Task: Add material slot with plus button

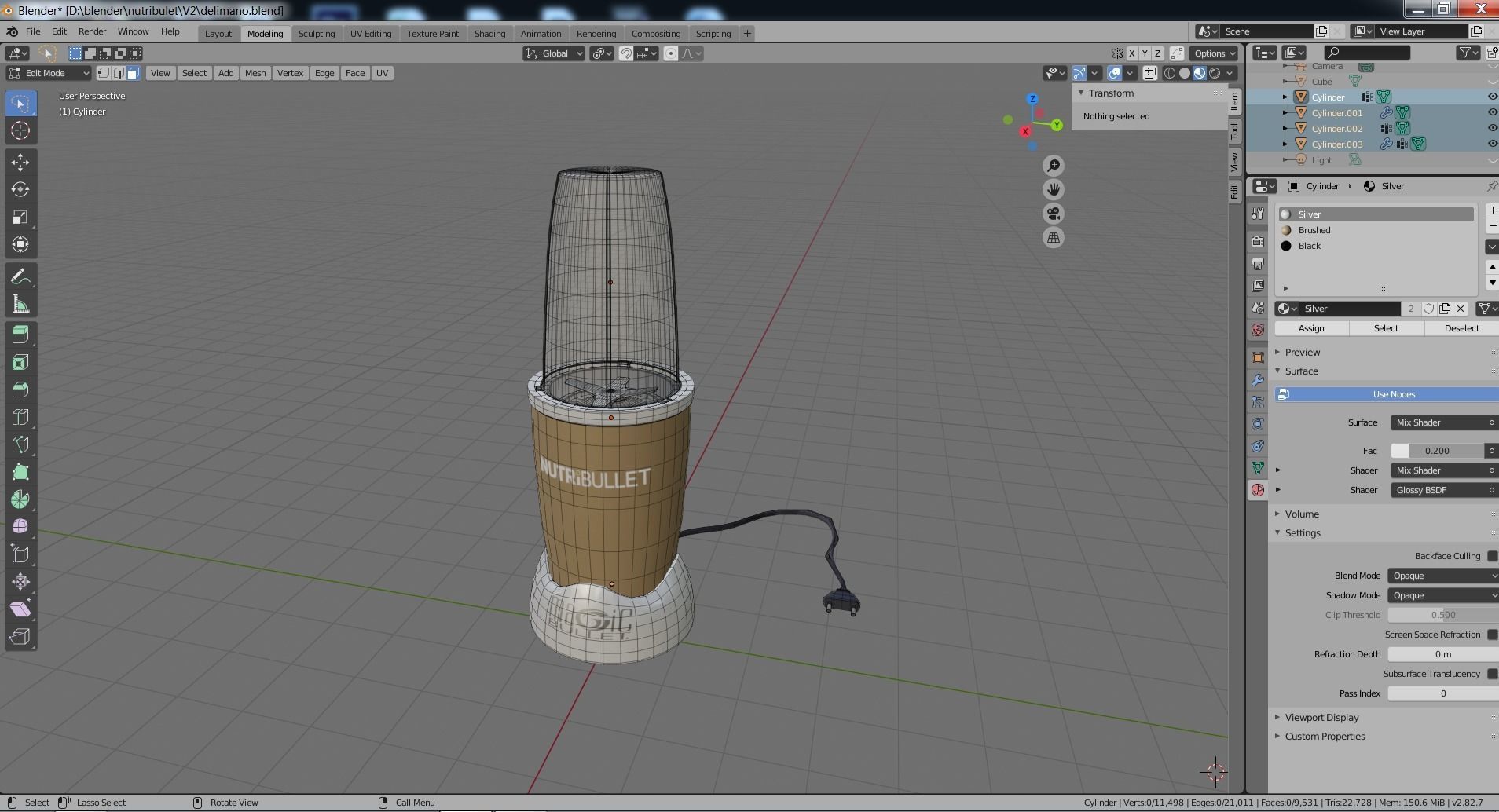Action: (x=1492, y=210)
